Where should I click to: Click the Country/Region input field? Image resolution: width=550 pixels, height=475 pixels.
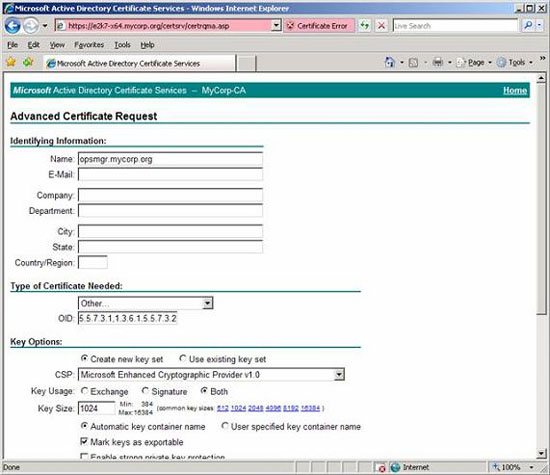point(93,262)
